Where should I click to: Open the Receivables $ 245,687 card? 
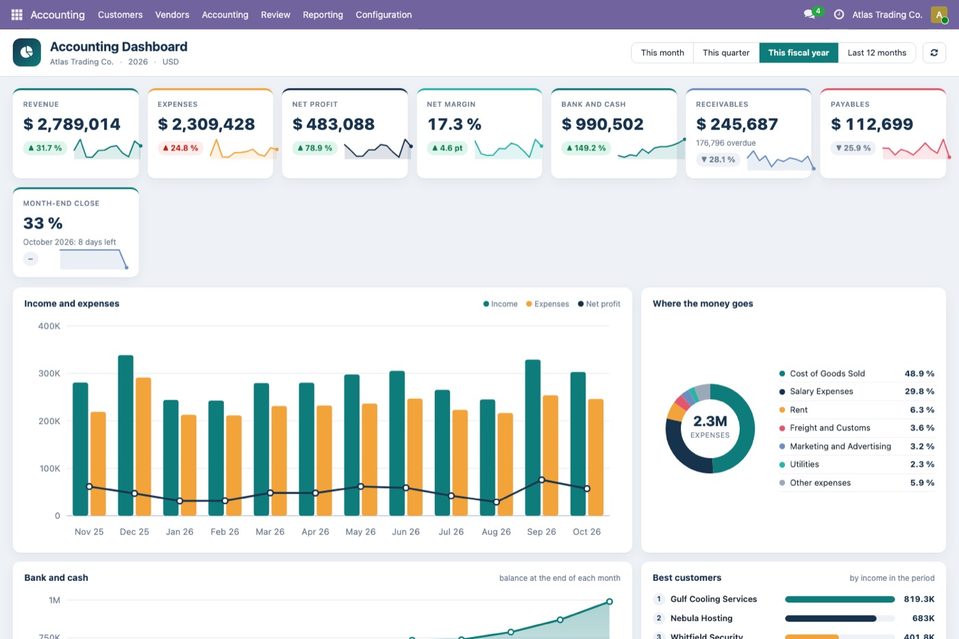coord(749,133)
